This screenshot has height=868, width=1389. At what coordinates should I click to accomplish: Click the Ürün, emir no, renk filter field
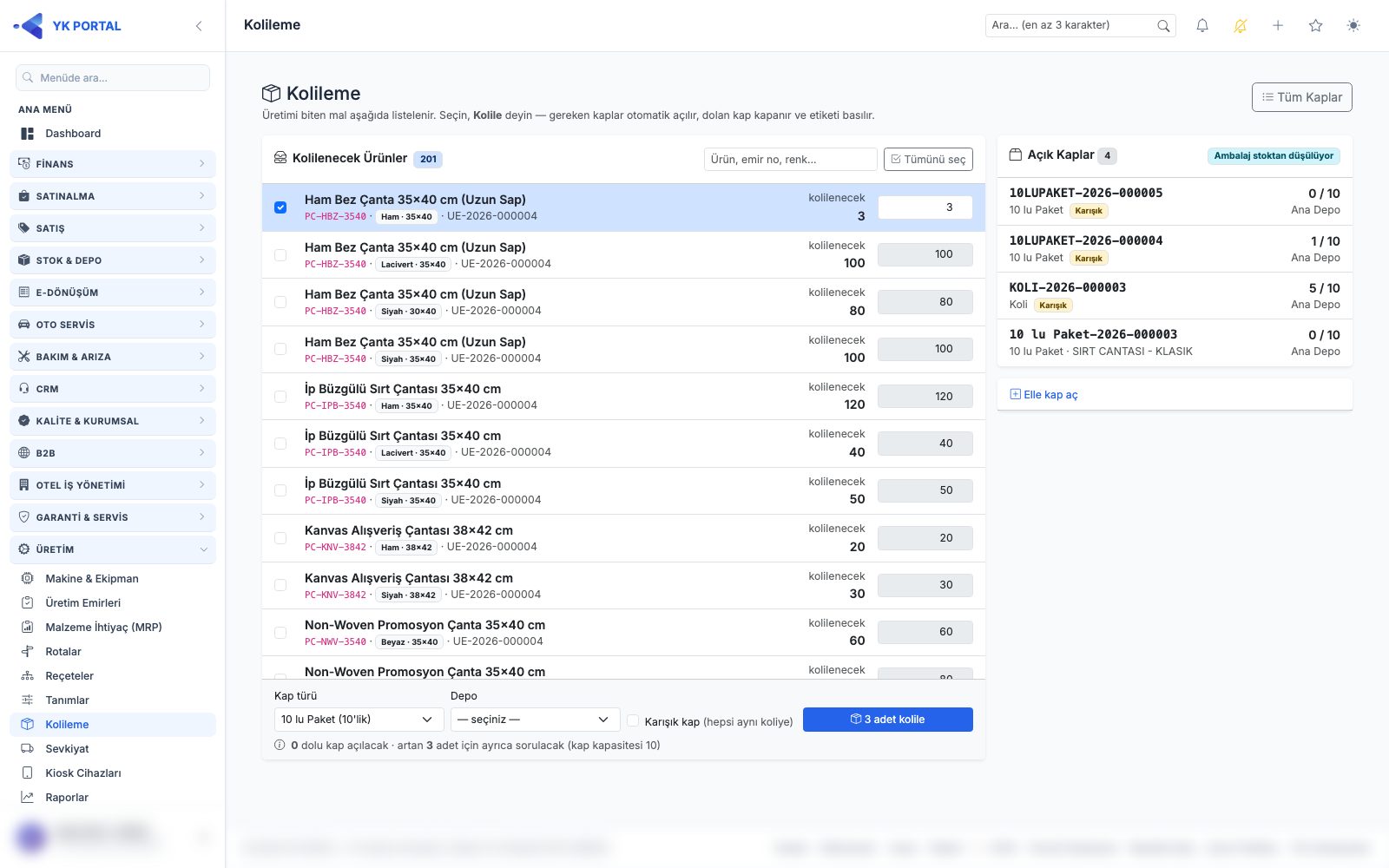pos(790,160)
